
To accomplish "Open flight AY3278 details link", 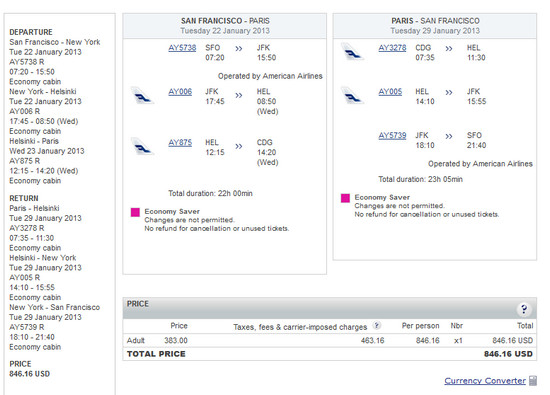I will [392, 48].
